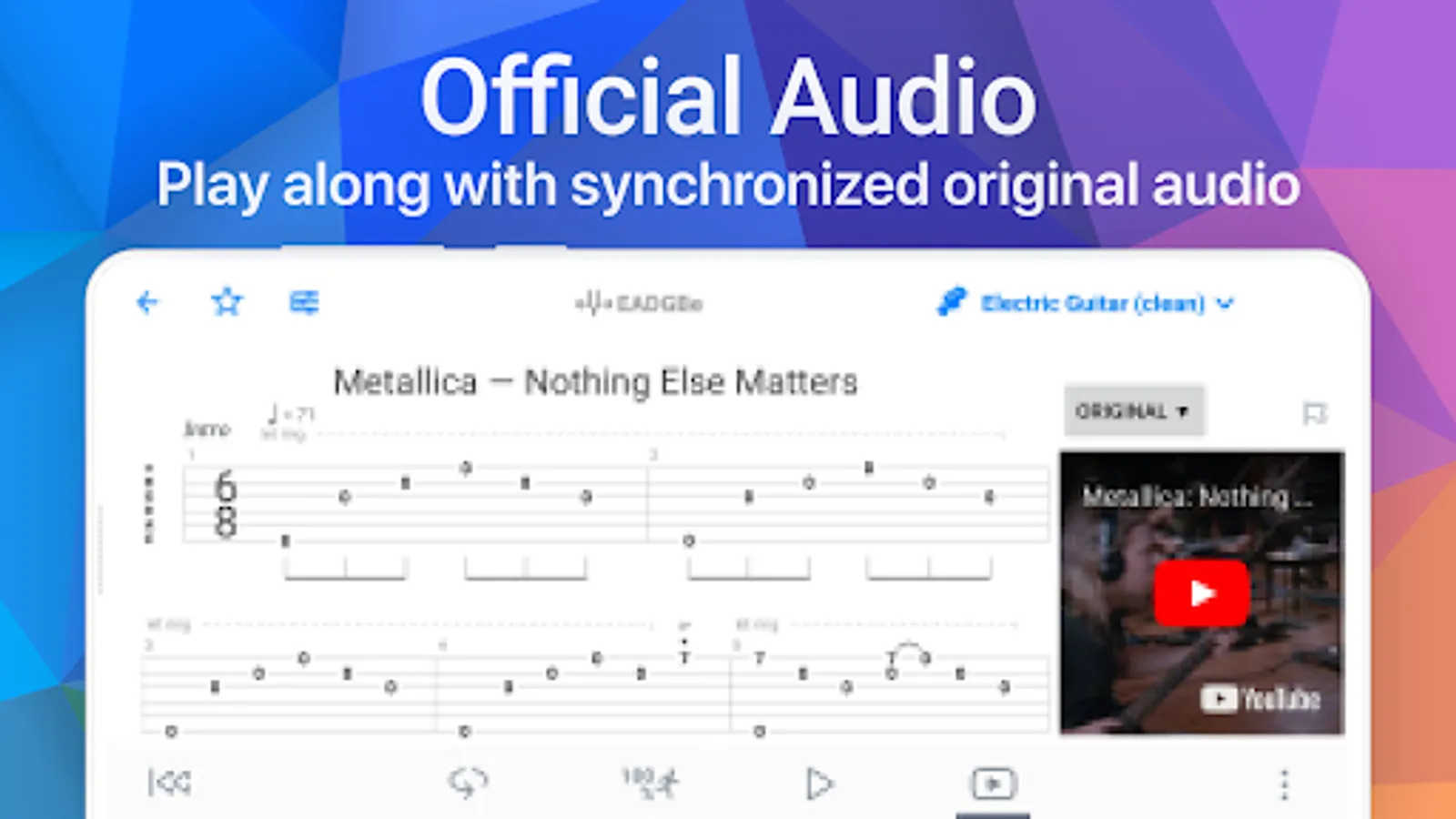Click the bookmark flag icon

pyautogui.click(x=1314, y=414)
